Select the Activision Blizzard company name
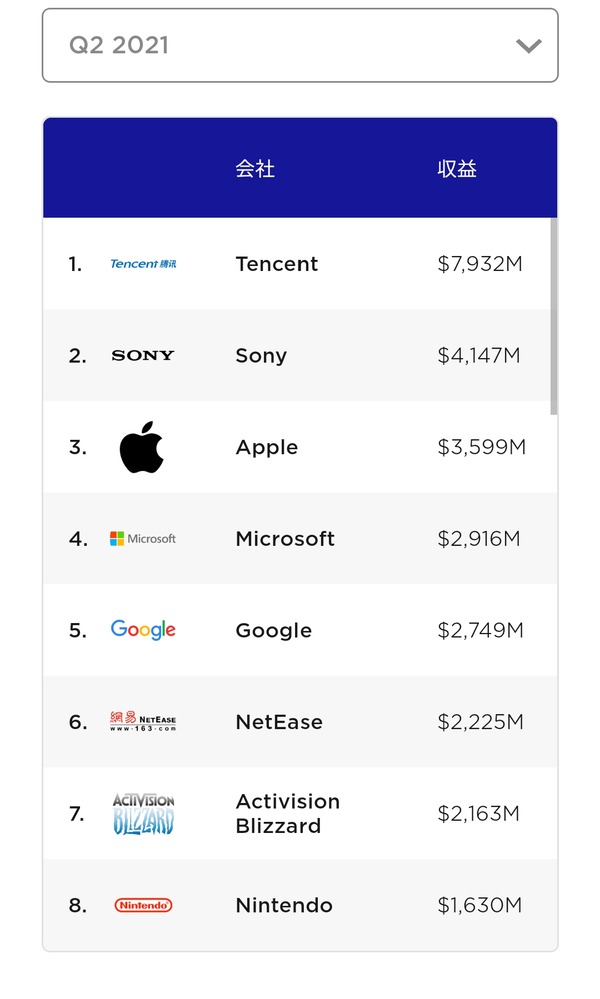600x999 pixels. tap(287, 814)
